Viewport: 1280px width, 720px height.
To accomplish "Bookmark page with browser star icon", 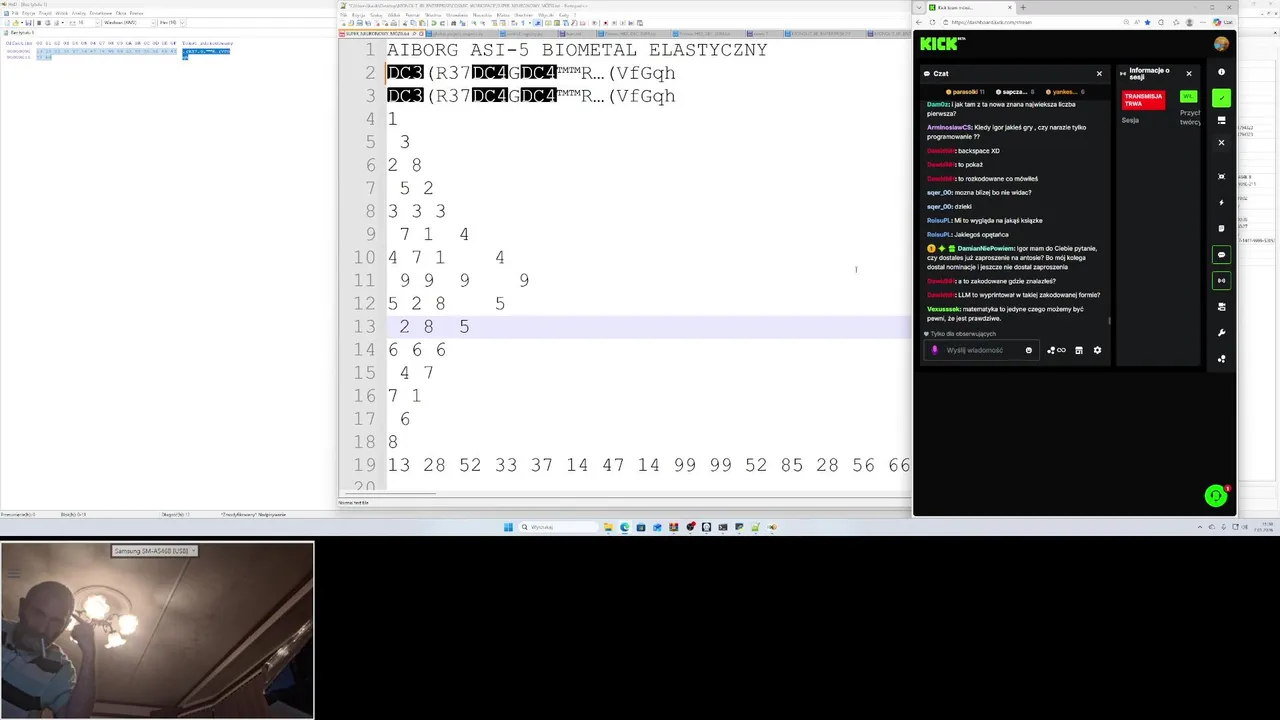I will (x=1147, y=22).
